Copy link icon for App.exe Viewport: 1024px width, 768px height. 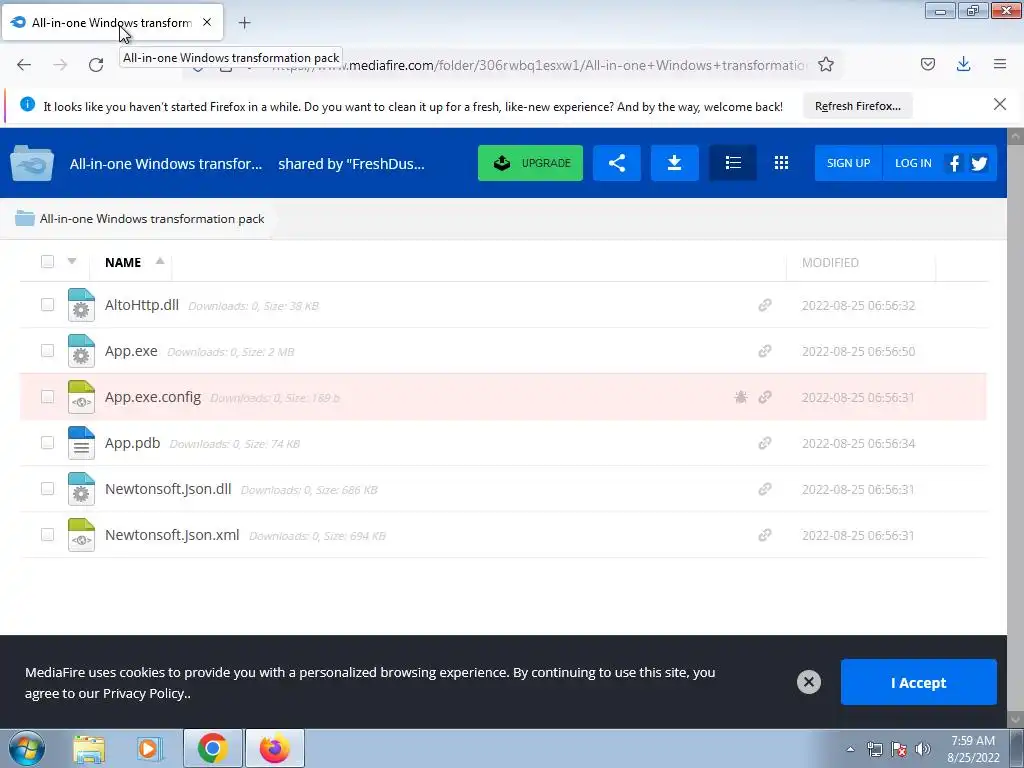(x=764, y=351)
